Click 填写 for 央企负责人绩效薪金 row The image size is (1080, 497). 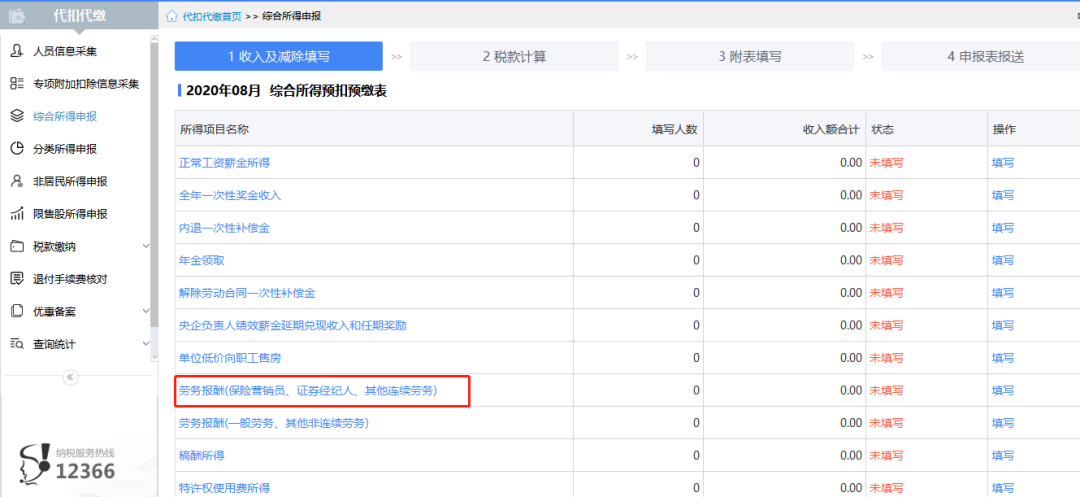pos(1003,326)
